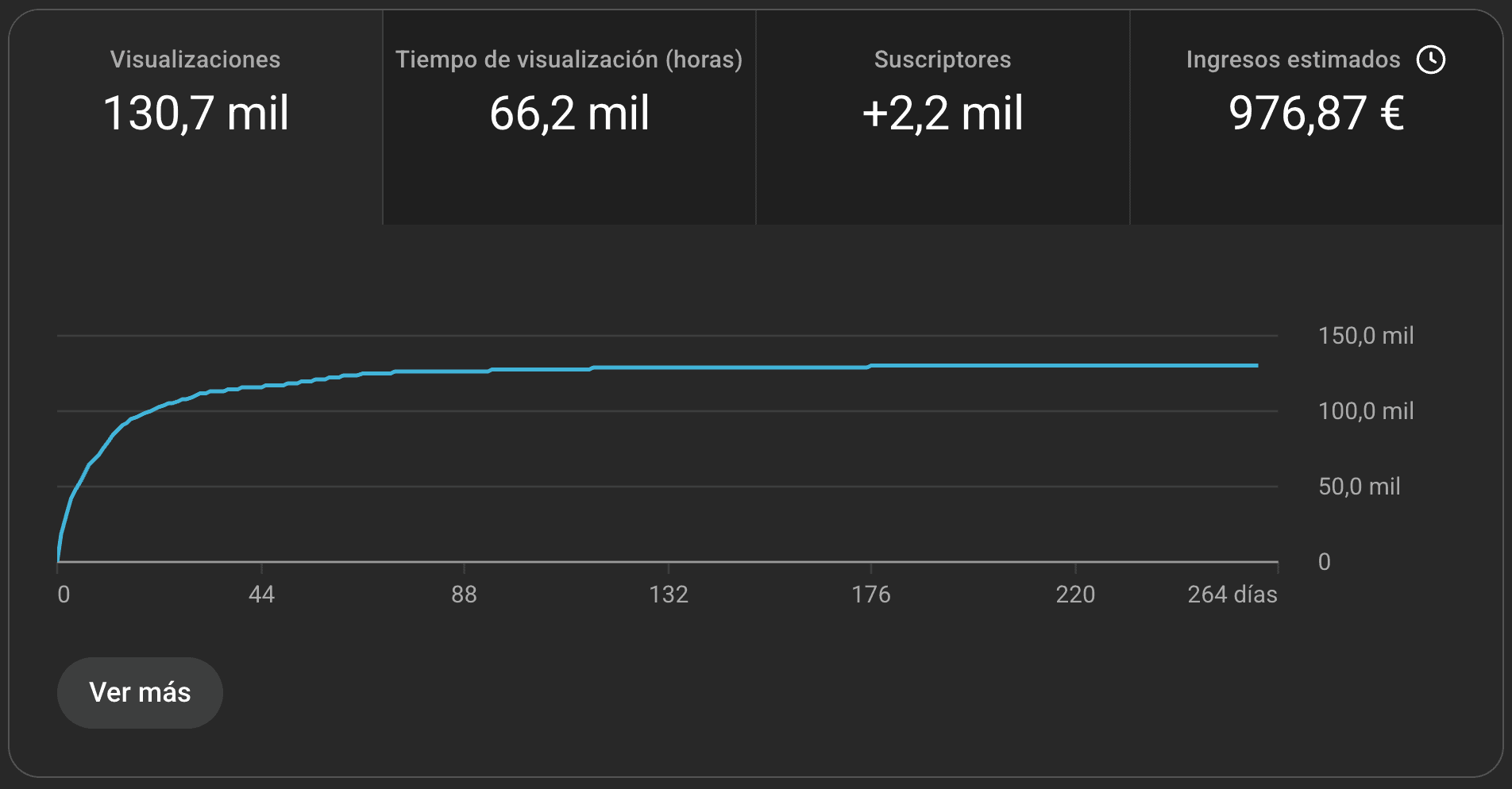Click the 150,0 mil y-axis label

(x=1366, y=336)
